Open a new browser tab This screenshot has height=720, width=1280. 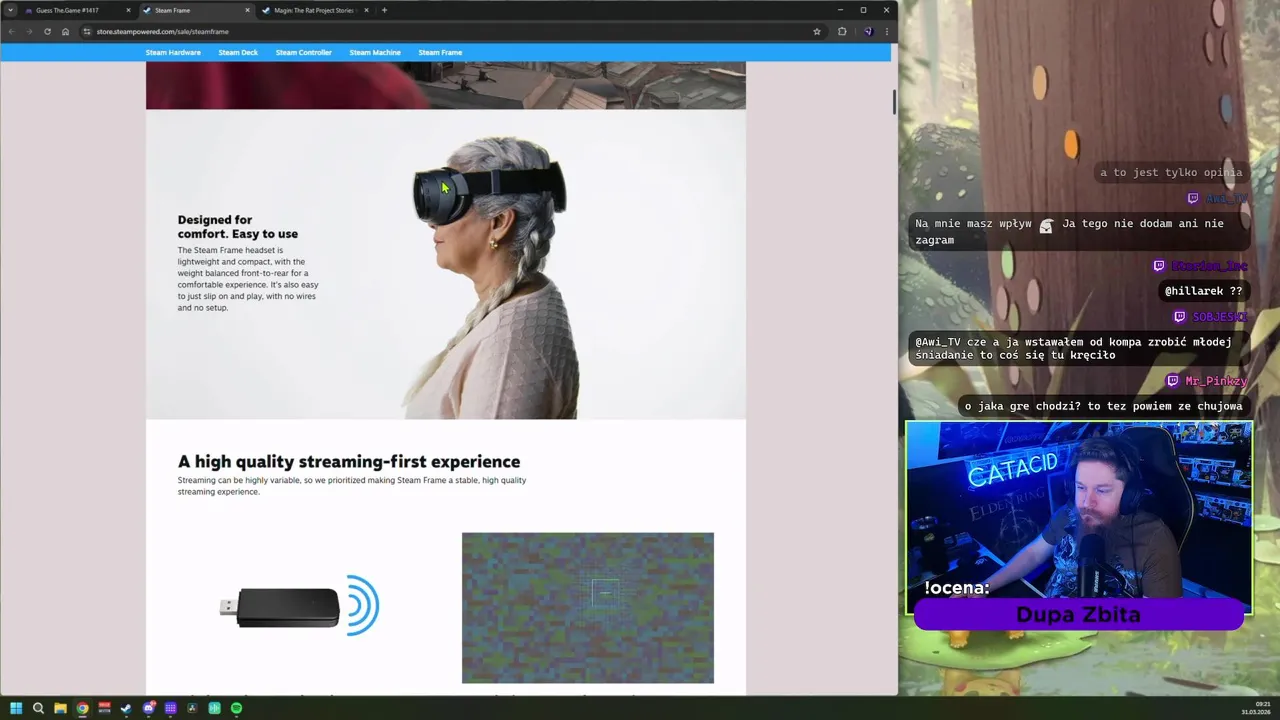[384, 10]
